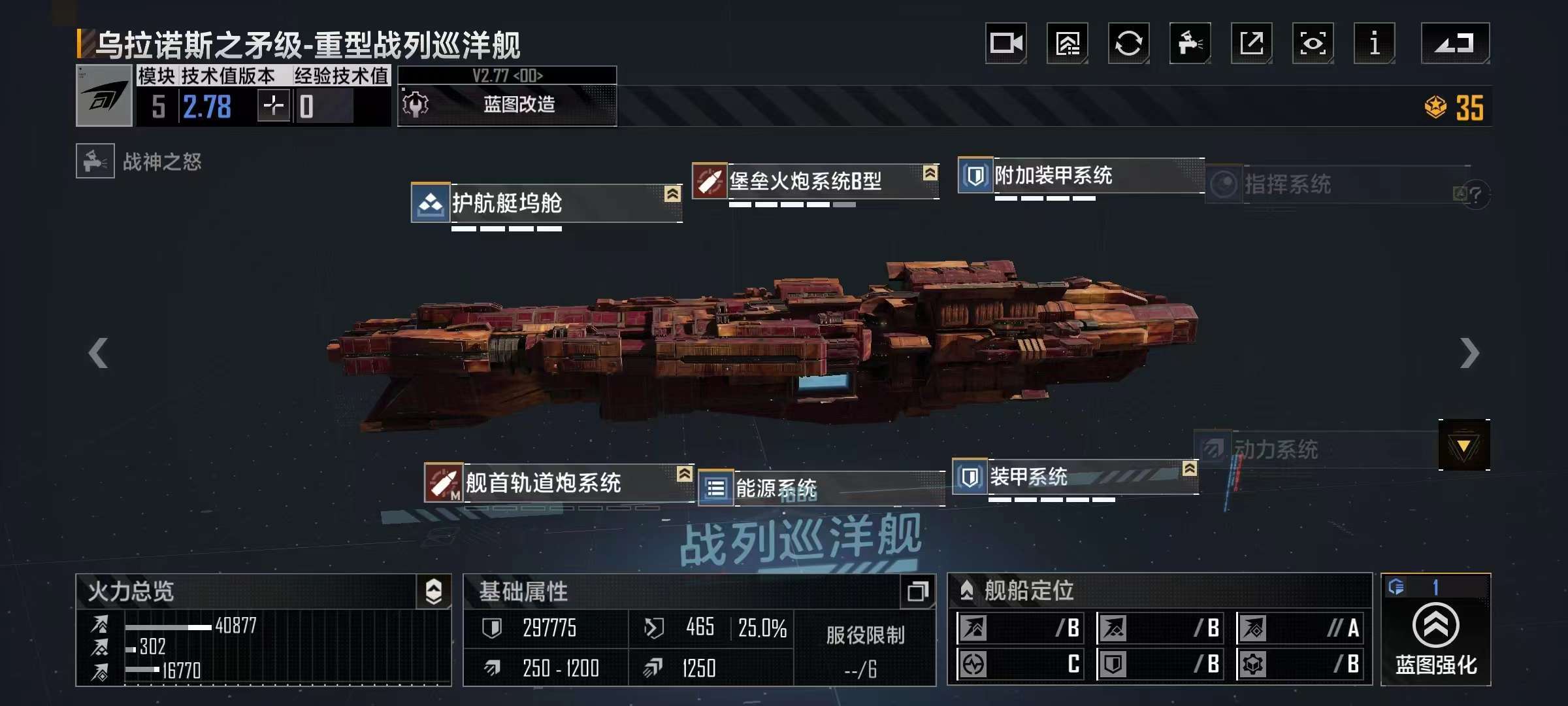1568x706 pixels.
Task: Click the refresh rotate icon
Action: pos(1129,43)
